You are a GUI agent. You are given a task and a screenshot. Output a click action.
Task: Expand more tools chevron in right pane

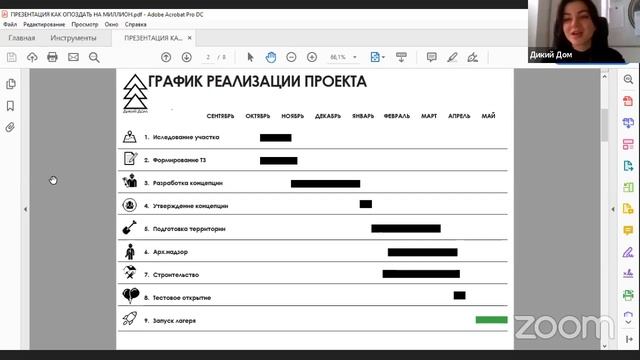pos(628,322)
